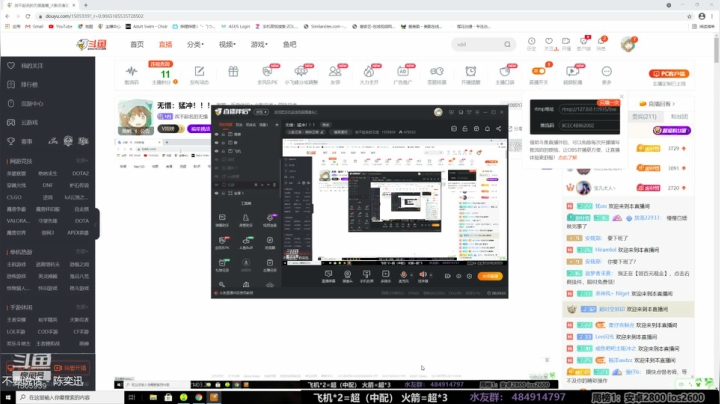The height and width of the screenshot is (404, 720).
Task: Expand 全部 beside 手游休闲 section
Action: pyautogui.click(x=82, y=307)
